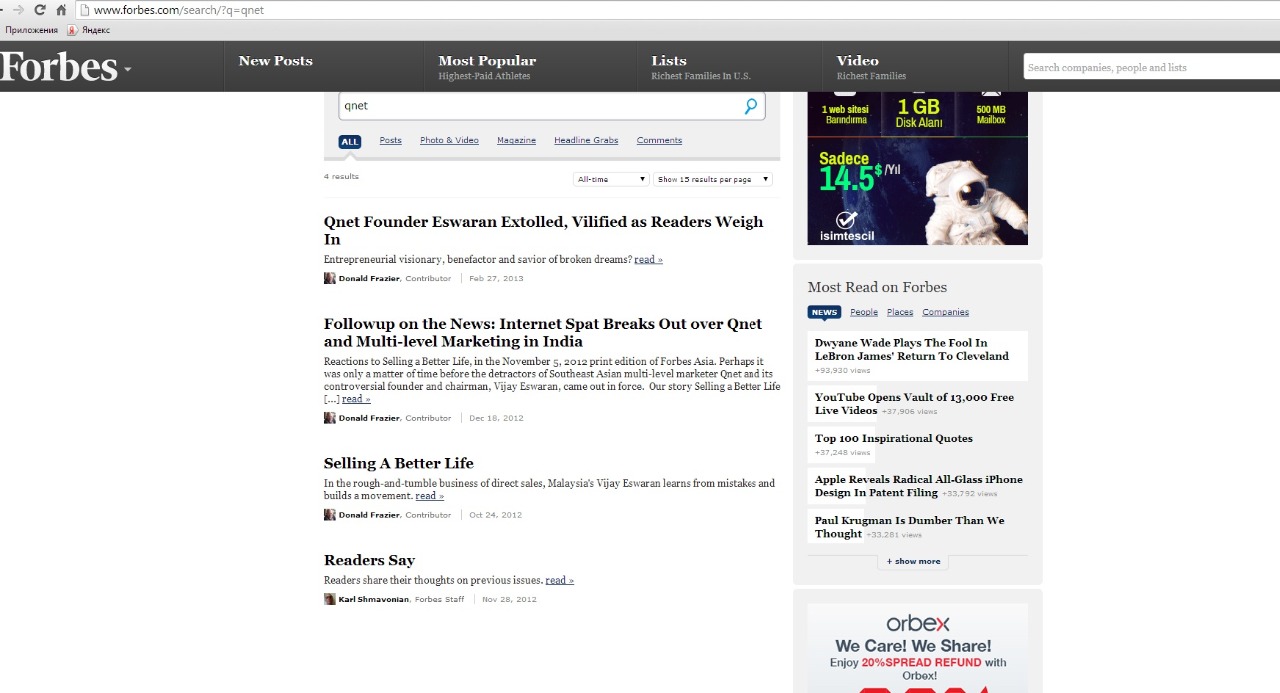Click the browser reload icon
The image size is (1280, 693).
tap(40, 10)
